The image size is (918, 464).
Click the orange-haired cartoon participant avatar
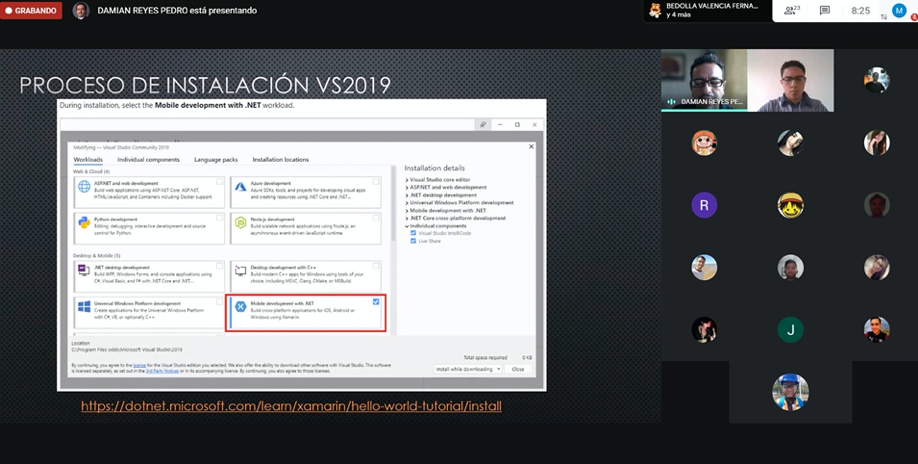click(x=704, y=143)
